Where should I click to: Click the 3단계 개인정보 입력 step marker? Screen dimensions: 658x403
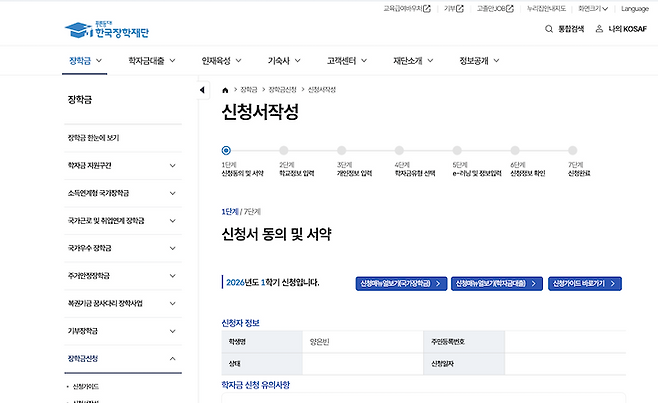342,150
